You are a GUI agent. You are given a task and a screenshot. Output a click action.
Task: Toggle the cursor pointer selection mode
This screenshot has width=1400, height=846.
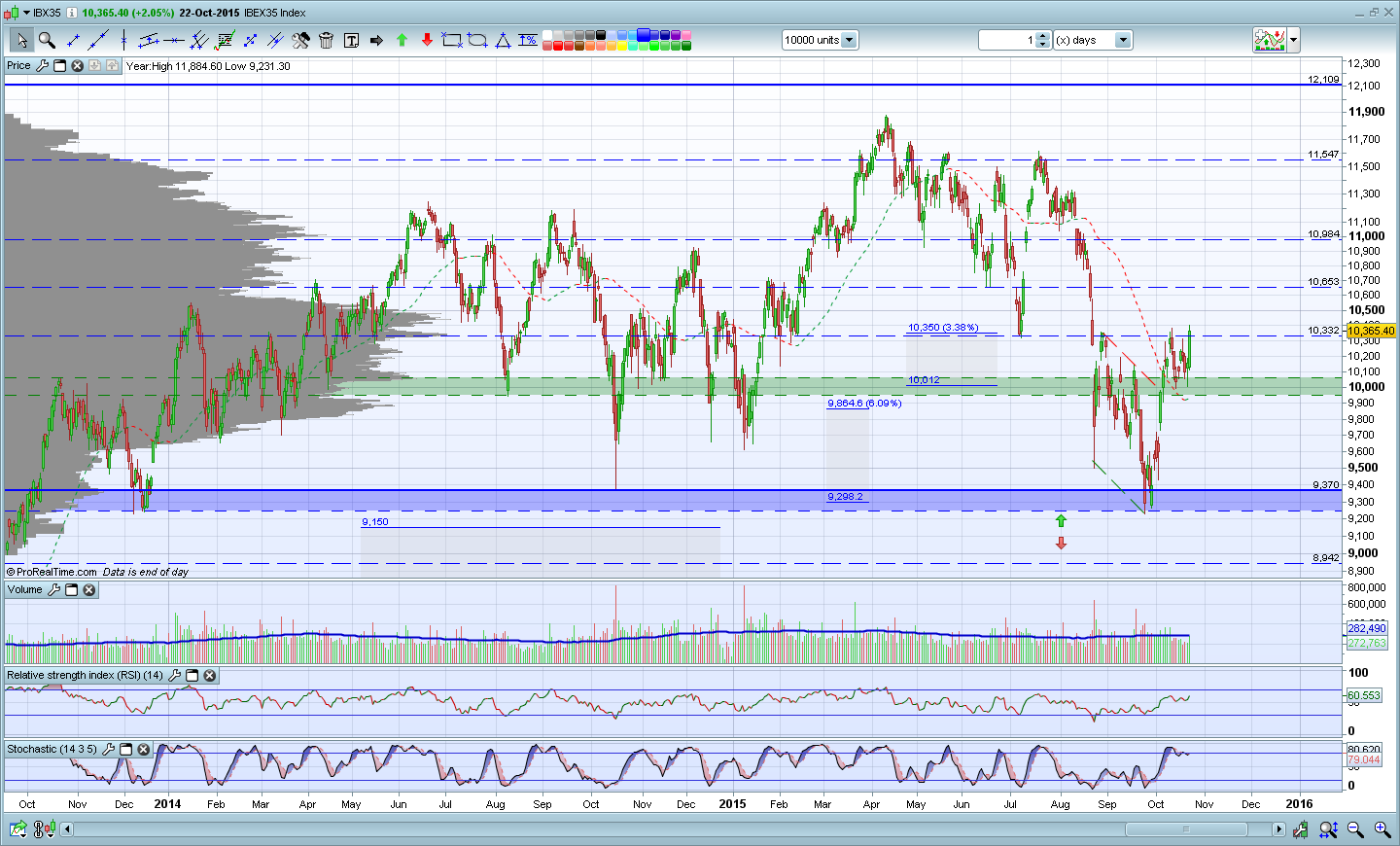20,40
